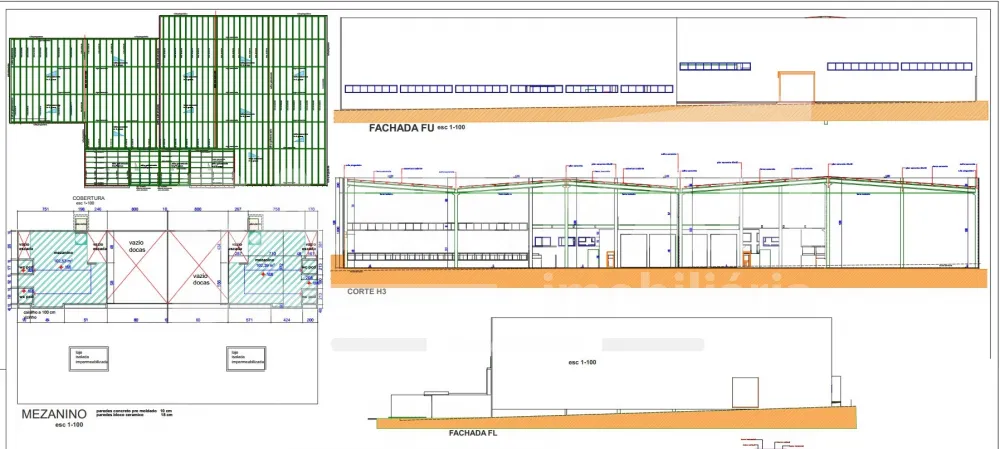Select the rightmost blue window strip on Fachada FU
Viewport: 1000px width, 449px height.
point(936,67)
